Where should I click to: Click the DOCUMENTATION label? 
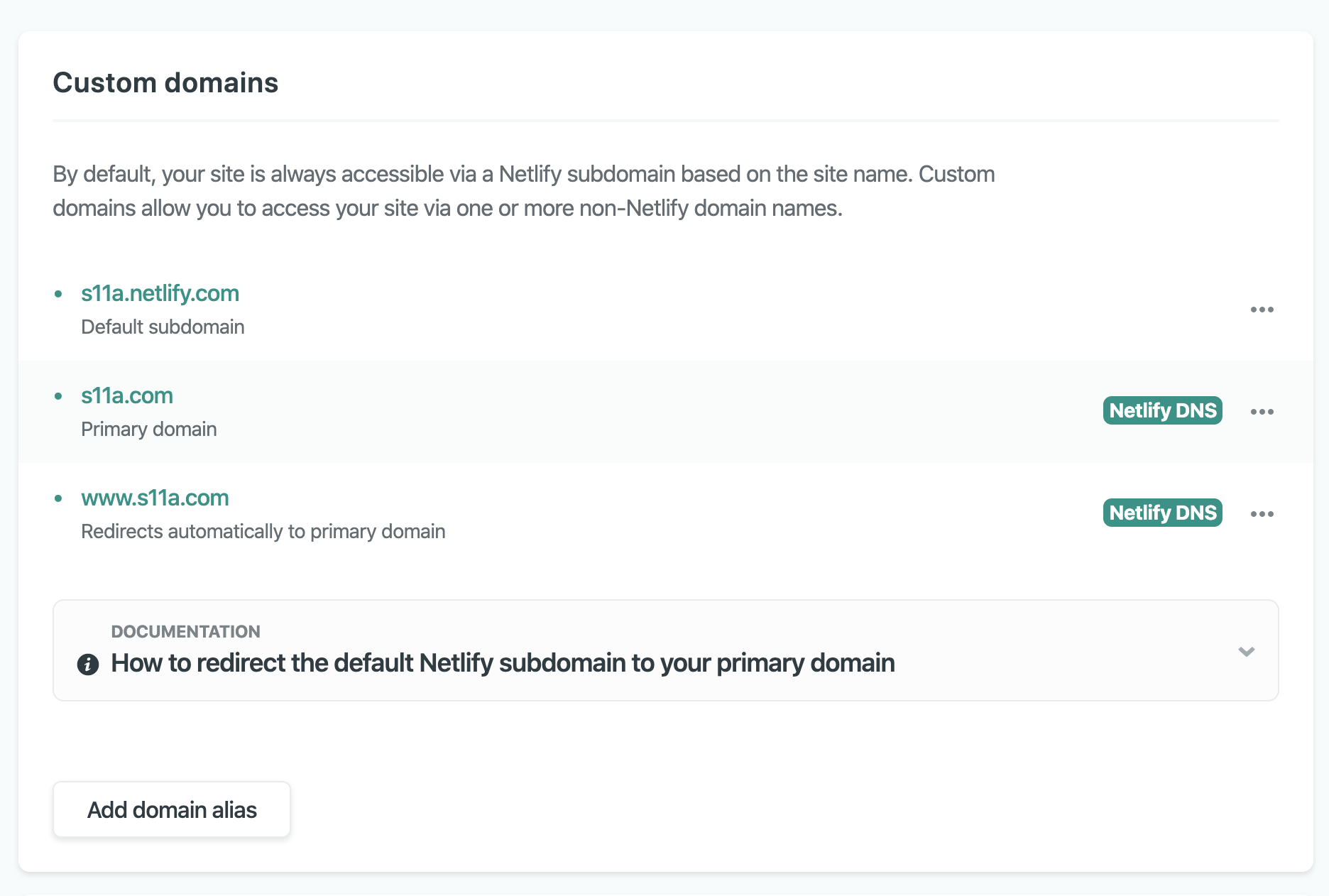tap(185, 631)
